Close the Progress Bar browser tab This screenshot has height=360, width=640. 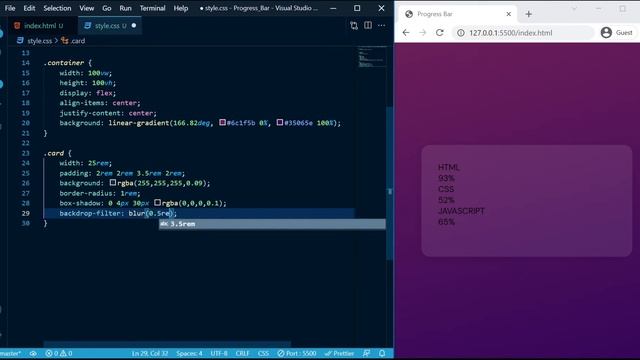coord(509,14)
